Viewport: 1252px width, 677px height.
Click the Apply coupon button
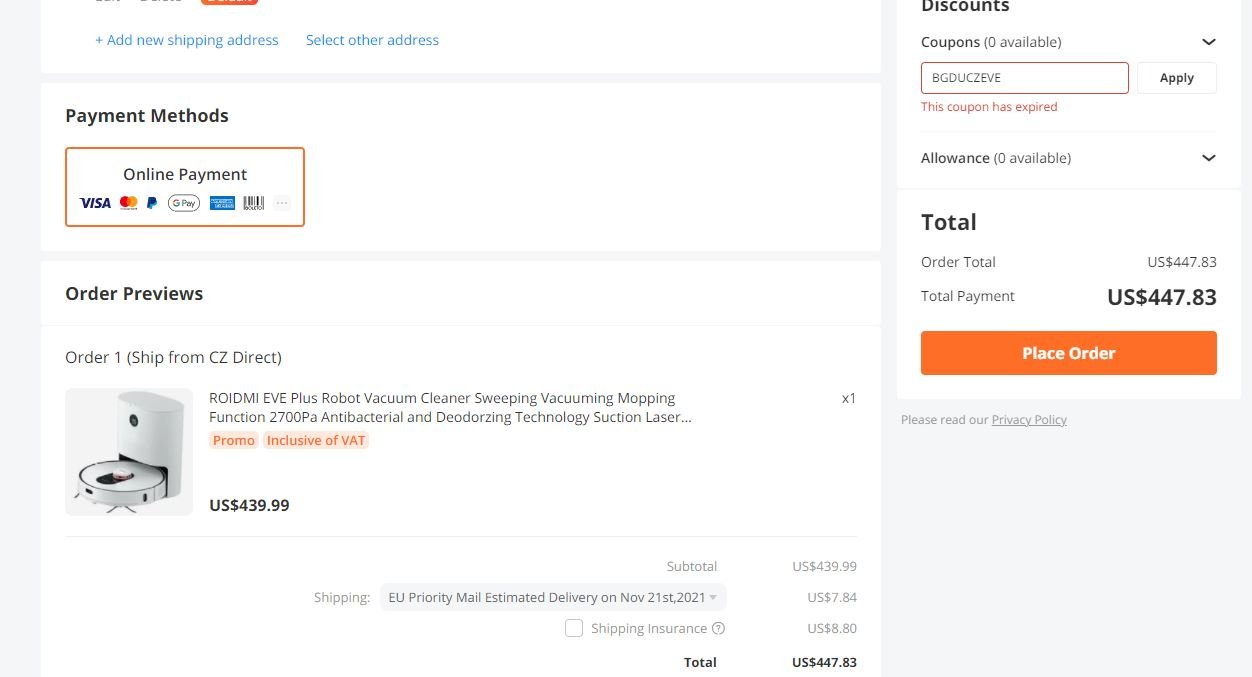tap(1177, 78)
